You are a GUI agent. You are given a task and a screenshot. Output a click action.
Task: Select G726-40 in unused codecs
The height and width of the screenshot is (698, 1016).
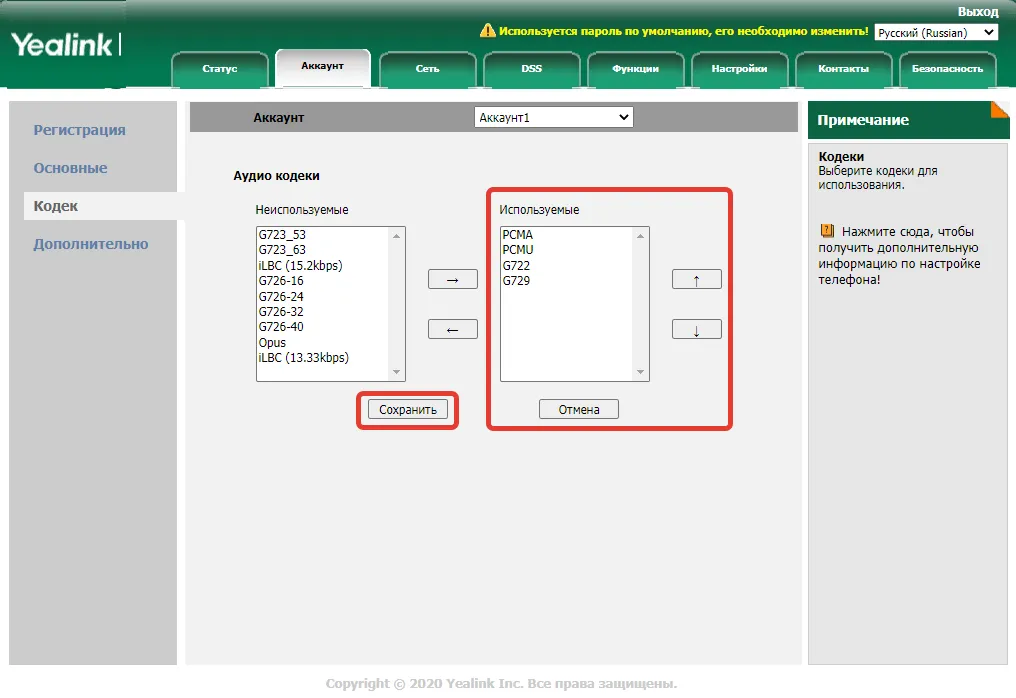tap(323, 327)
